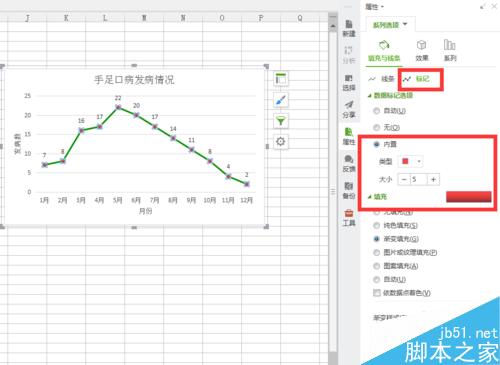Select the 月份 horizontal axis title
Viewport: 500px width, 365px height.
coord(145,211)
